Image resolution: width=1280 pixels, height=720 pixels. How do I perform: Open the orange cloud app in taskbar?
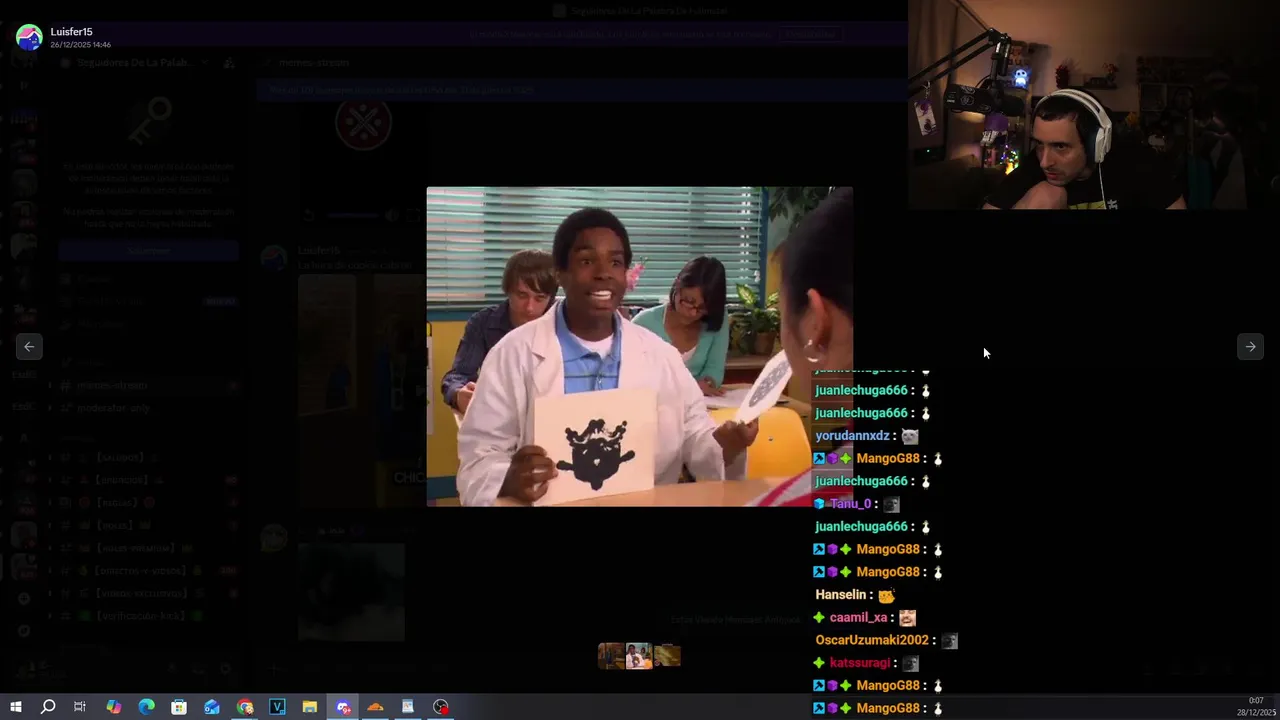(375, 707)
